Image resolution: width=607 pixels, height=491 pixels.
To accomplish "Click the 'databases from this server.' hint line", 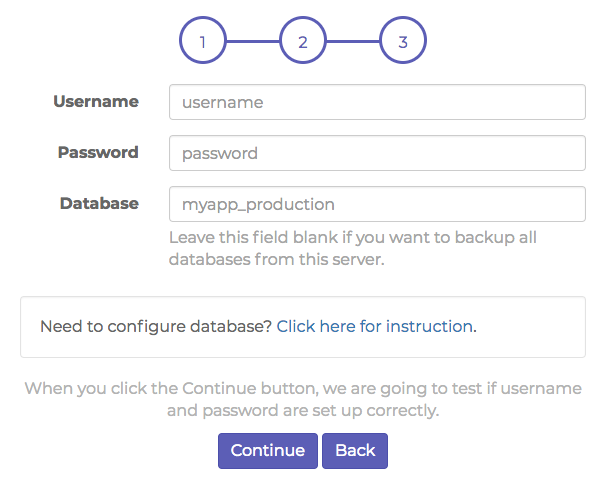I will [277, 259].
